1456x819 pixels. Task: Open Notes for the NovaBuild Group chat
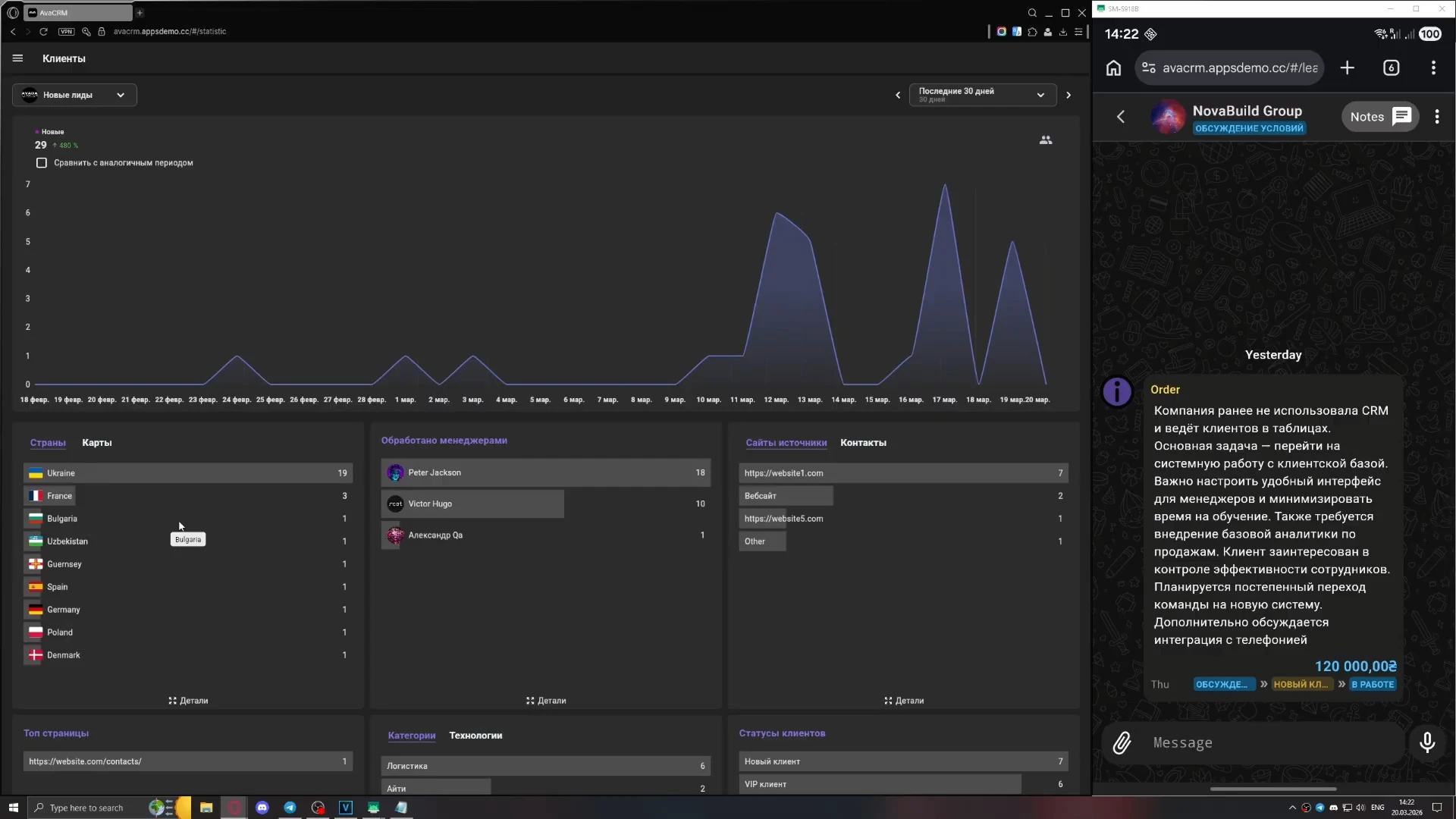point(1379,117)
